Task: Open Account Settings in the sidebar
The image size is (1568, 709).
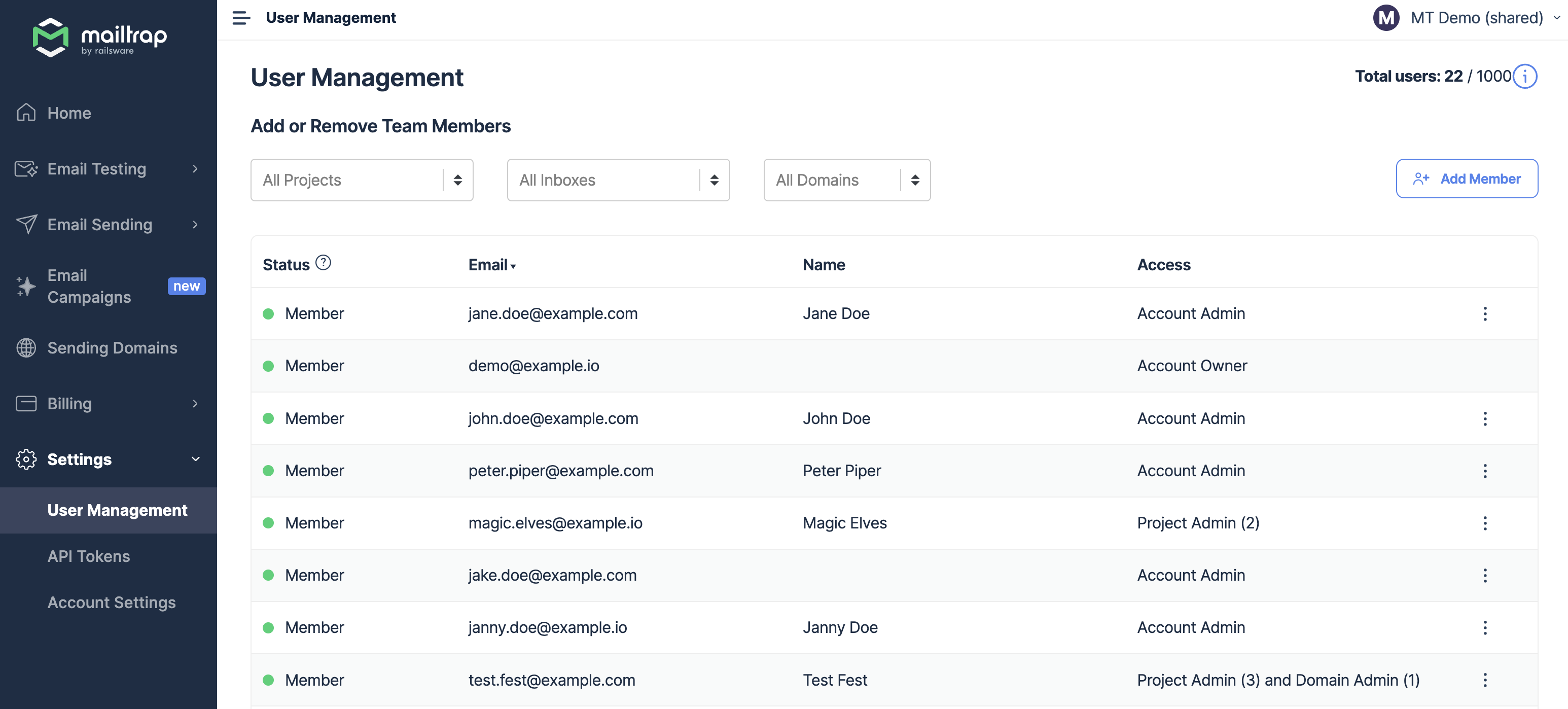Action: [112, 602]
